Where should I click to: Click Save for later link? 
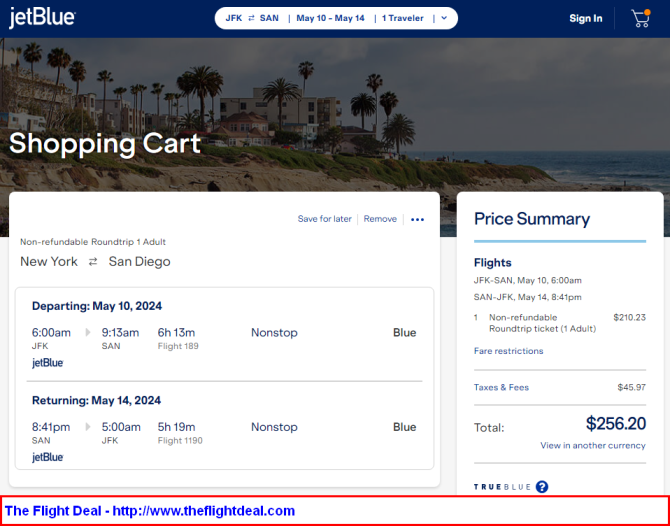pyautogui.click(x=324, y=219)
